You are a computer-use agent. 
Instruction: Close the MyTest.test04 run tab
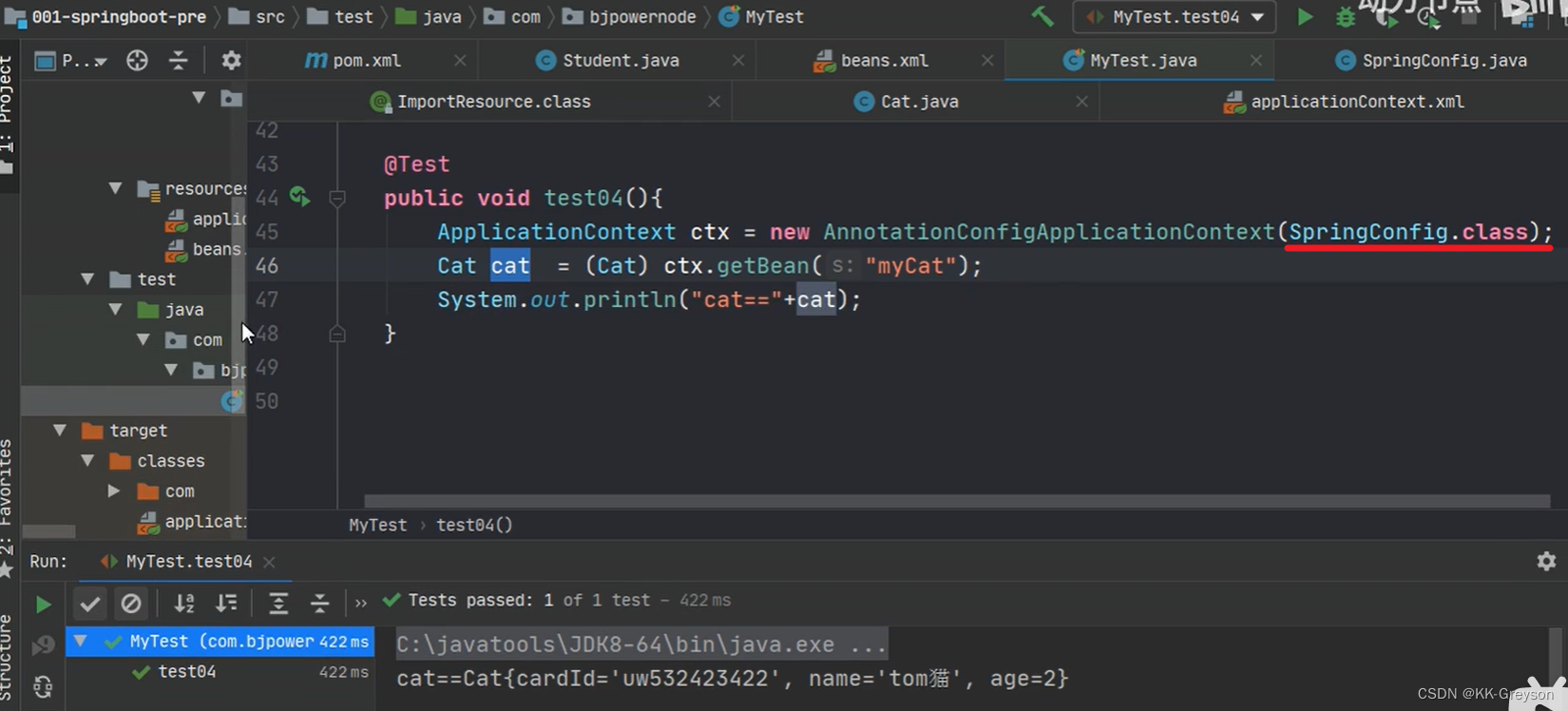[x=269, y=563]
